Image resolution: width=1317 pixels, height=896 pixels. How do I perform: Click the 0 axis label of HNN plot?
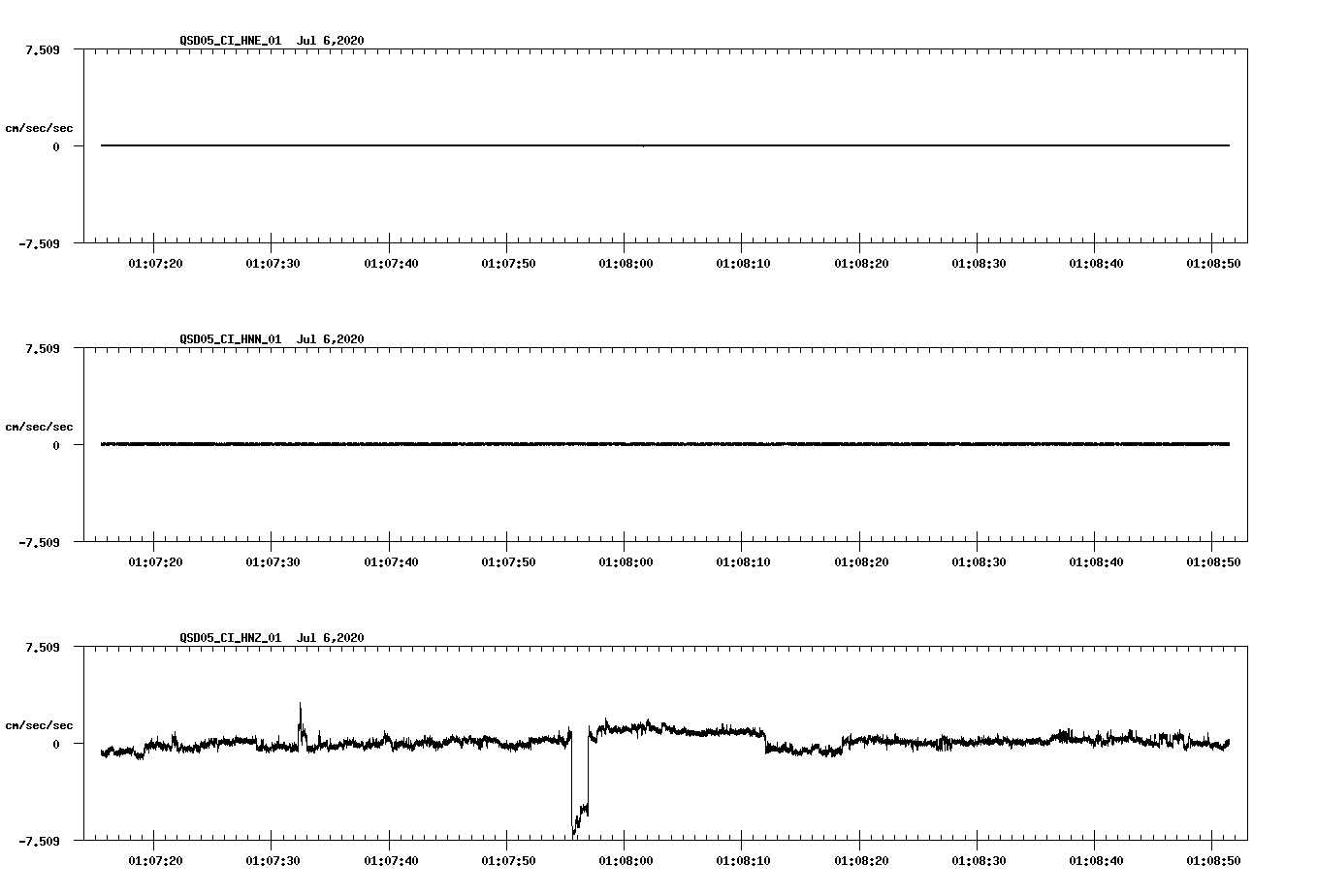(56, 445)
